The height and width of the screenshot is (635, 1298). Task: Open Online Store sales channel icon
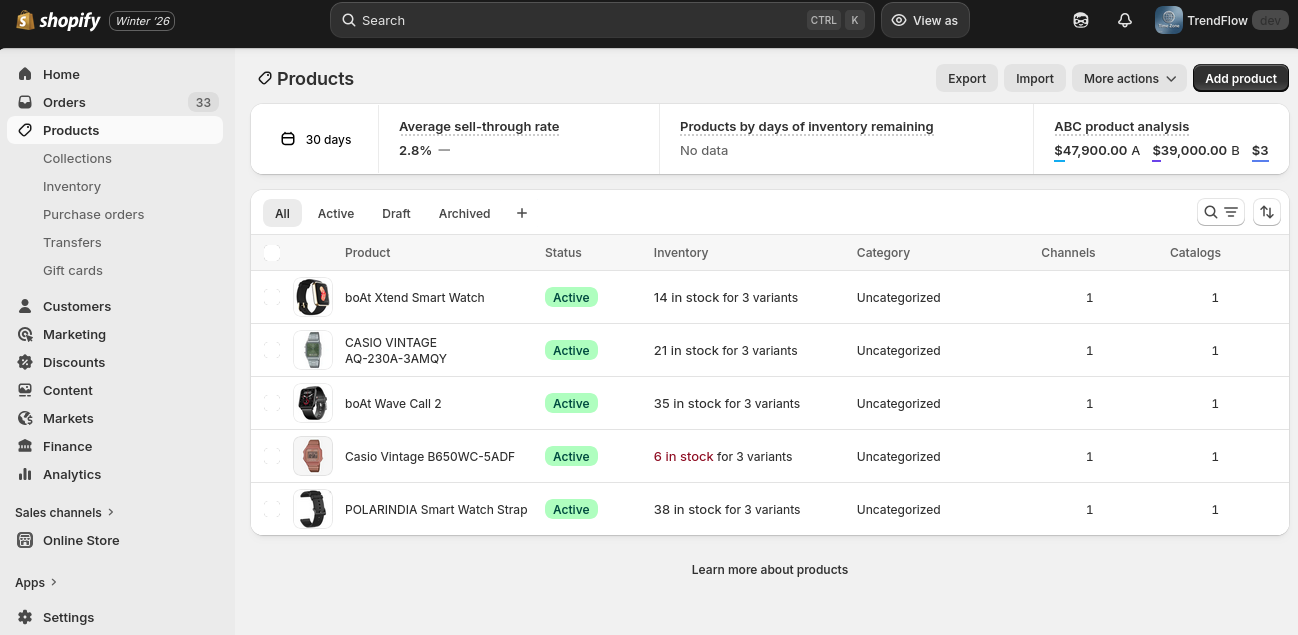coord(25,540)
